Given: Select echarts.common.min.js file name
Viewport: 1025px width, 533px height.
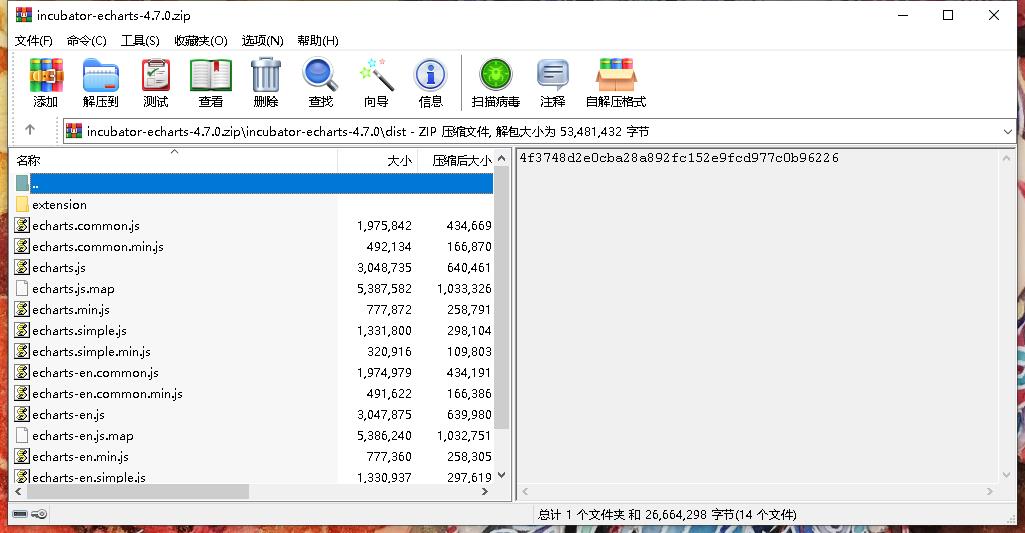Looking at the screenshot, I should (98, 247).
